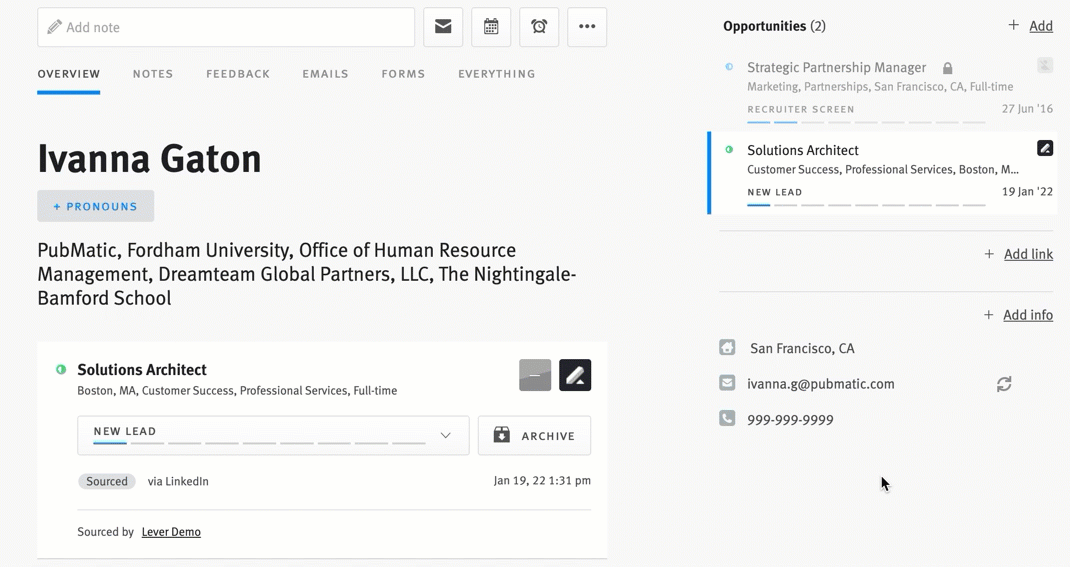The height and width of the screenshot is (567, 1070).
Task: Click the black edit pencil on Solutions Architect card
Action: 575,375
